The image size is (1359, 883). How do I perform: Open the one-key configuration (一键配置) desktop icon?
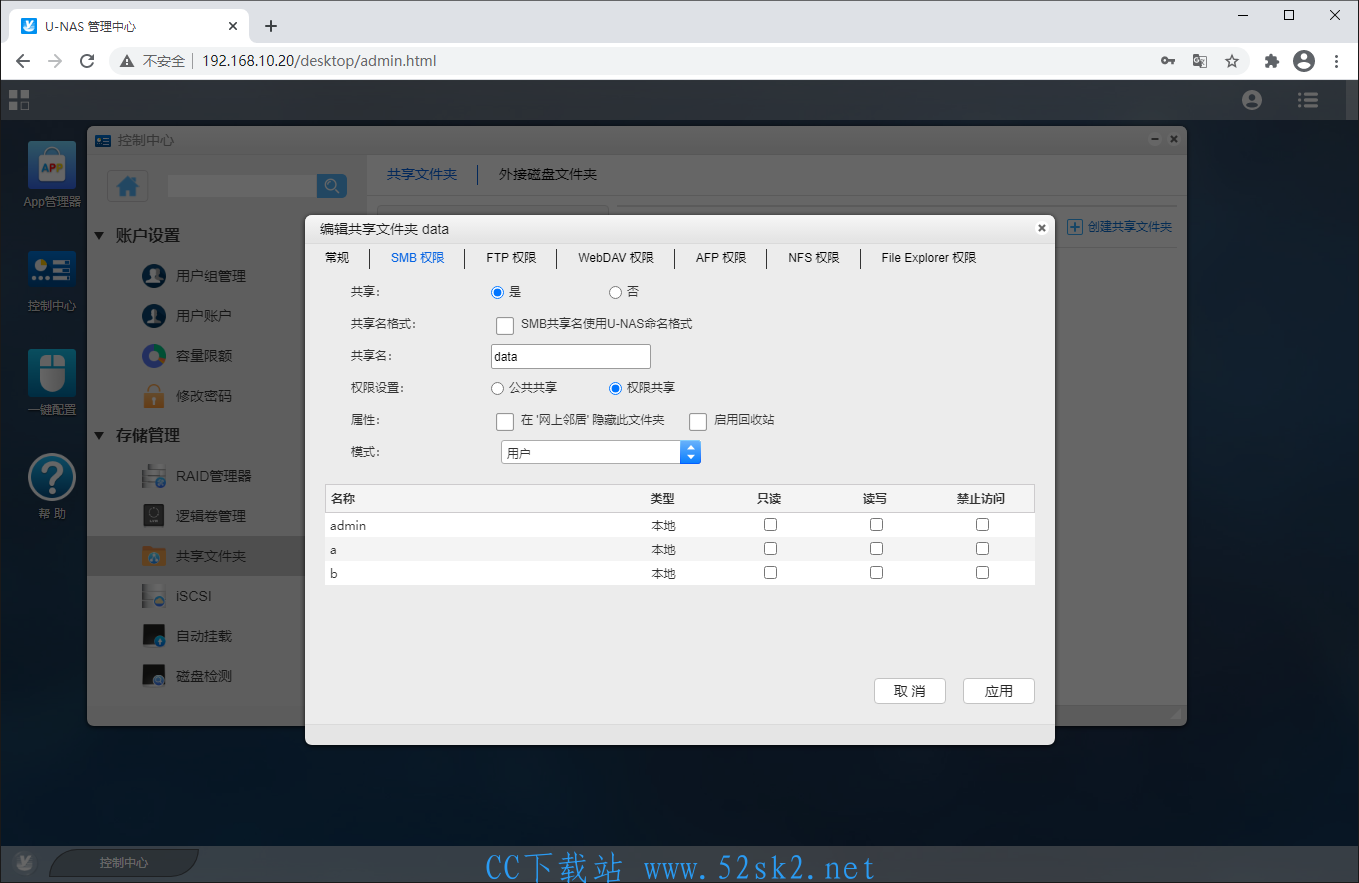click(52, 372)
